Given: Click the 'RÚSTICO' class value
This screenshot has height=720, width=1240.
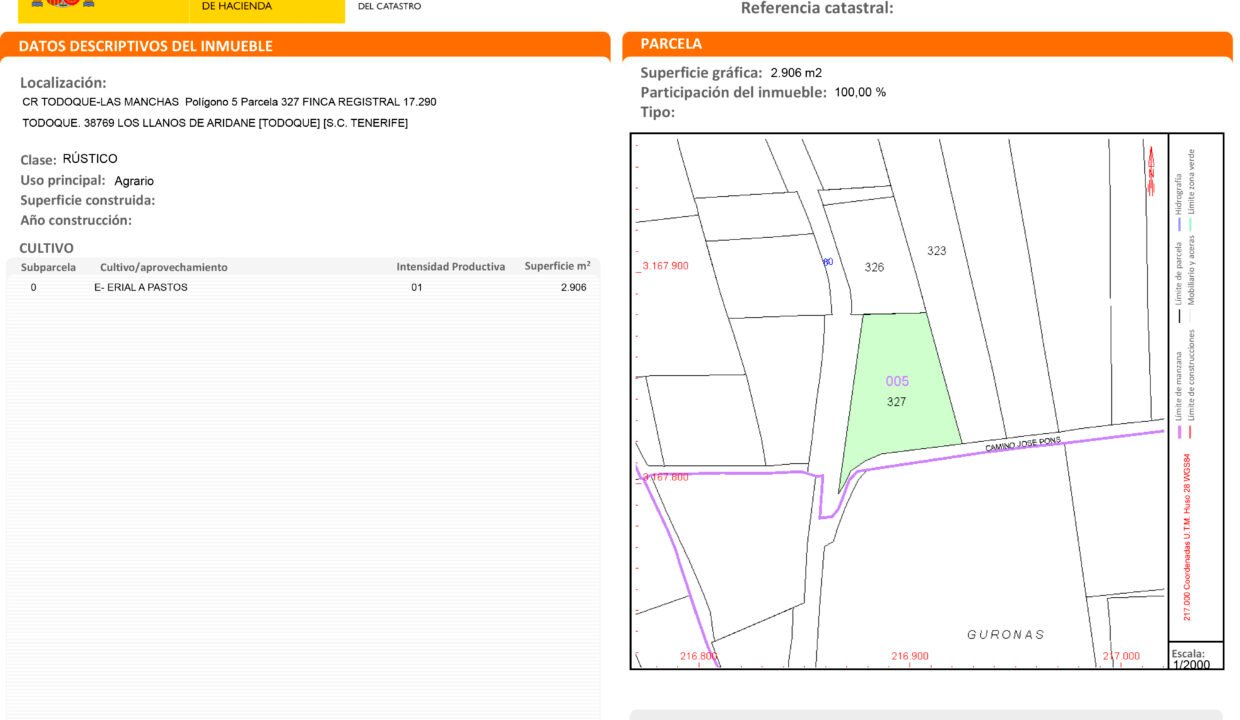Looking at the screenshot, I should click(90, 159).
